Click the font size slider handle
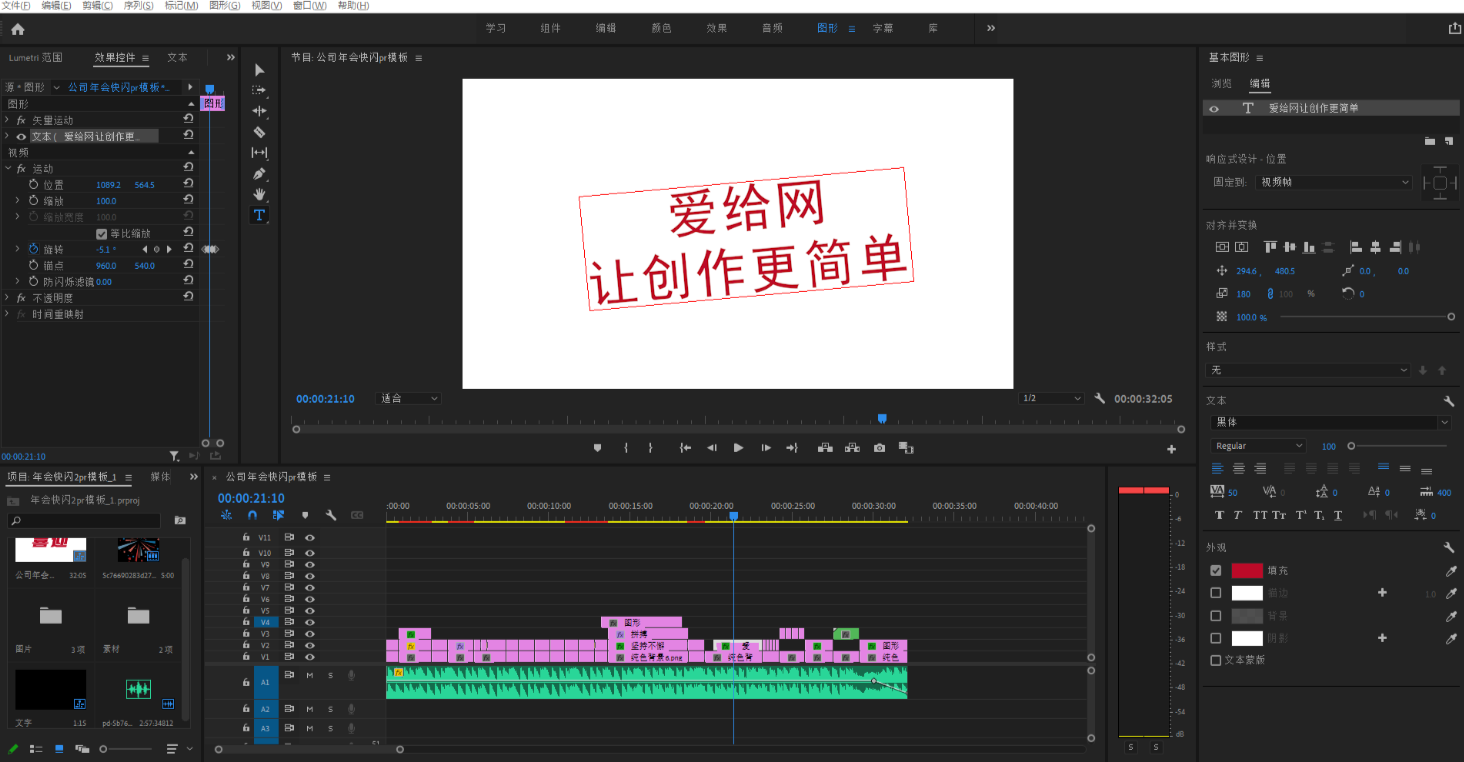The height and width of the screenshot is (762, 1464). (x=1351, y=446)
